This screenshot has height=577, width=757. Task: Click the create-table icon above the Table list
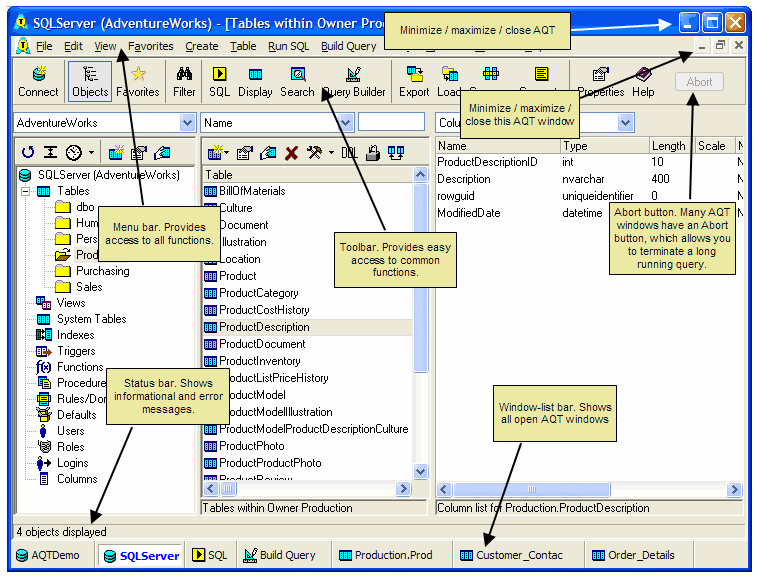coord(215,153)
